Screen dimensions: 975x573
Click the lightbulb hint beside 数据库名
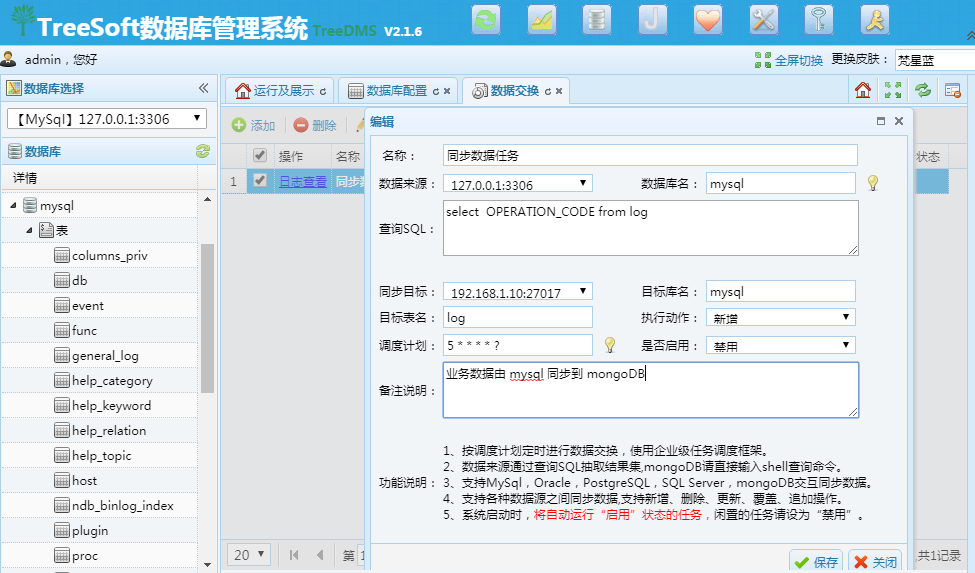[x=873, y=183]
